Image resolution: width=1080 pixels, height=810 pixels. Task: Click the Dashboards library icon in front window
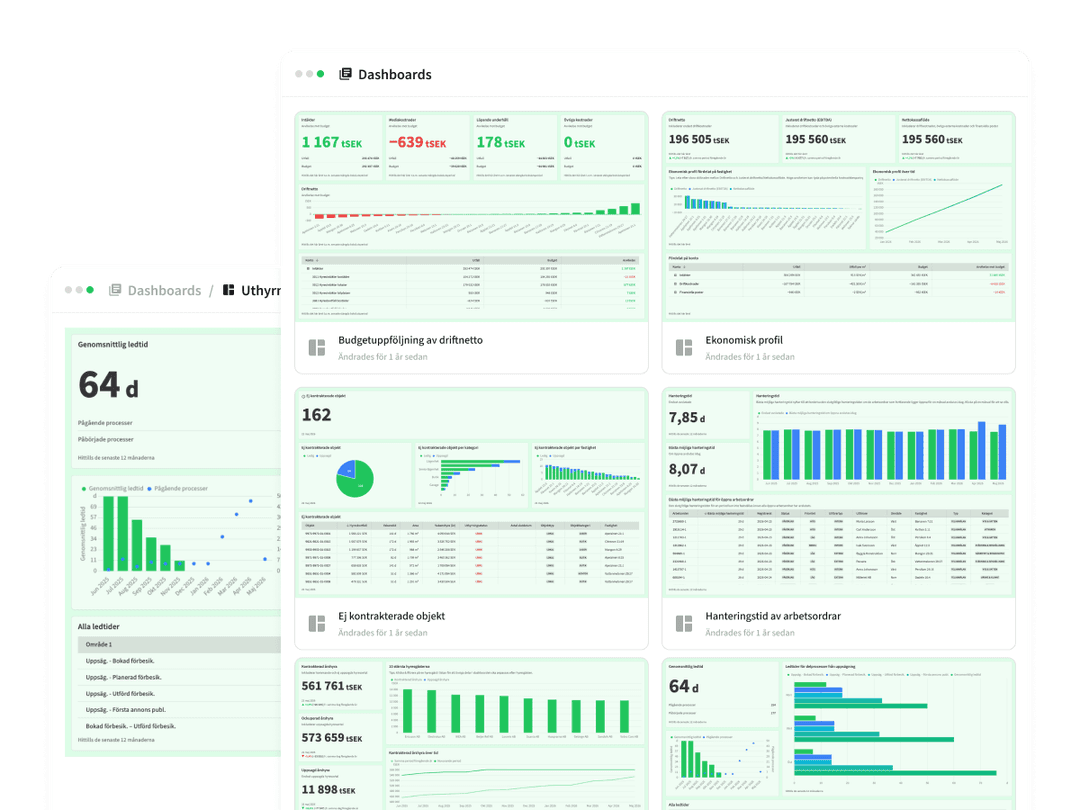(x=345, y=74)
